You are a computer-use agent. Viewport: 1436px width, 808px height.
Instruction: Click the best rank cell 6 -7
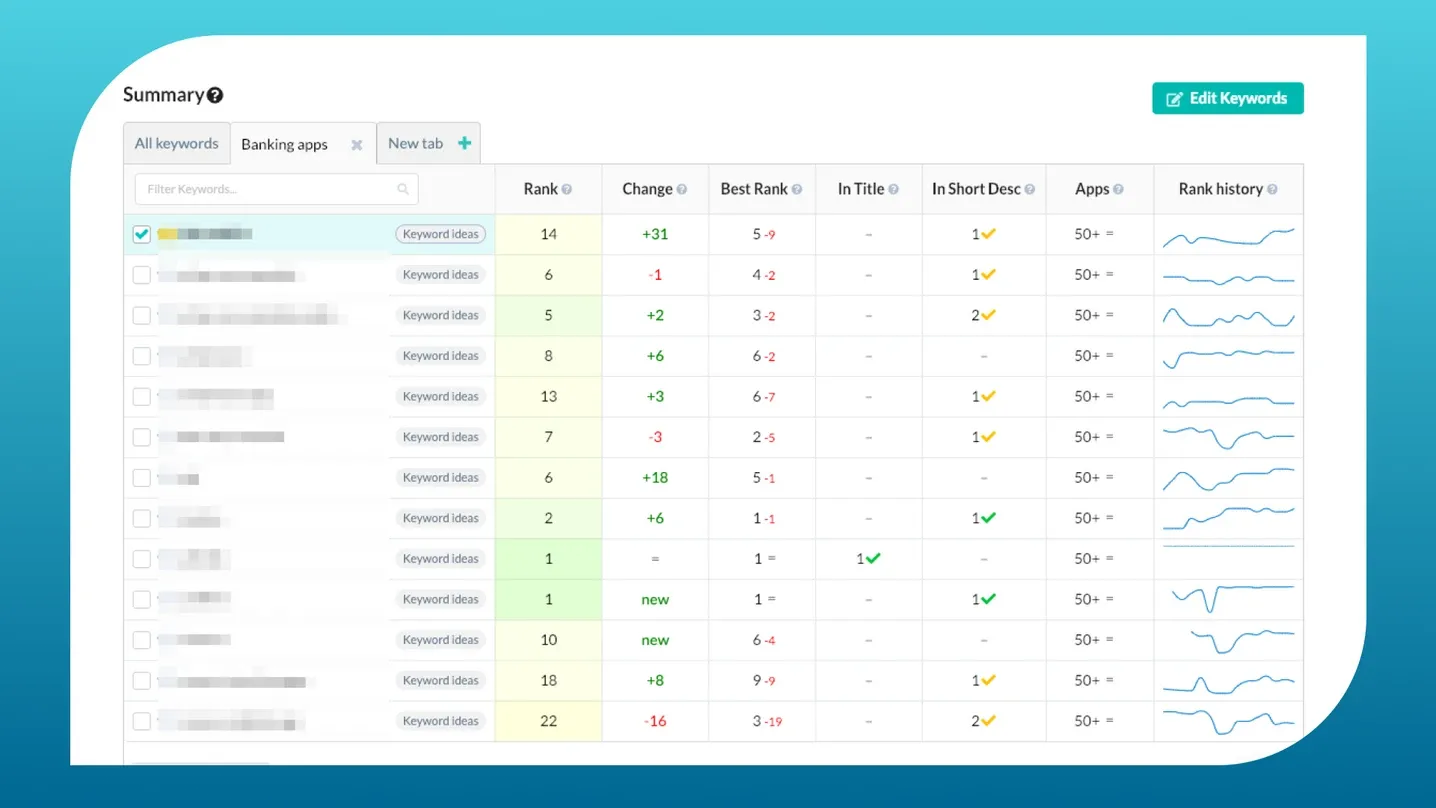click(x=764, y=396)
